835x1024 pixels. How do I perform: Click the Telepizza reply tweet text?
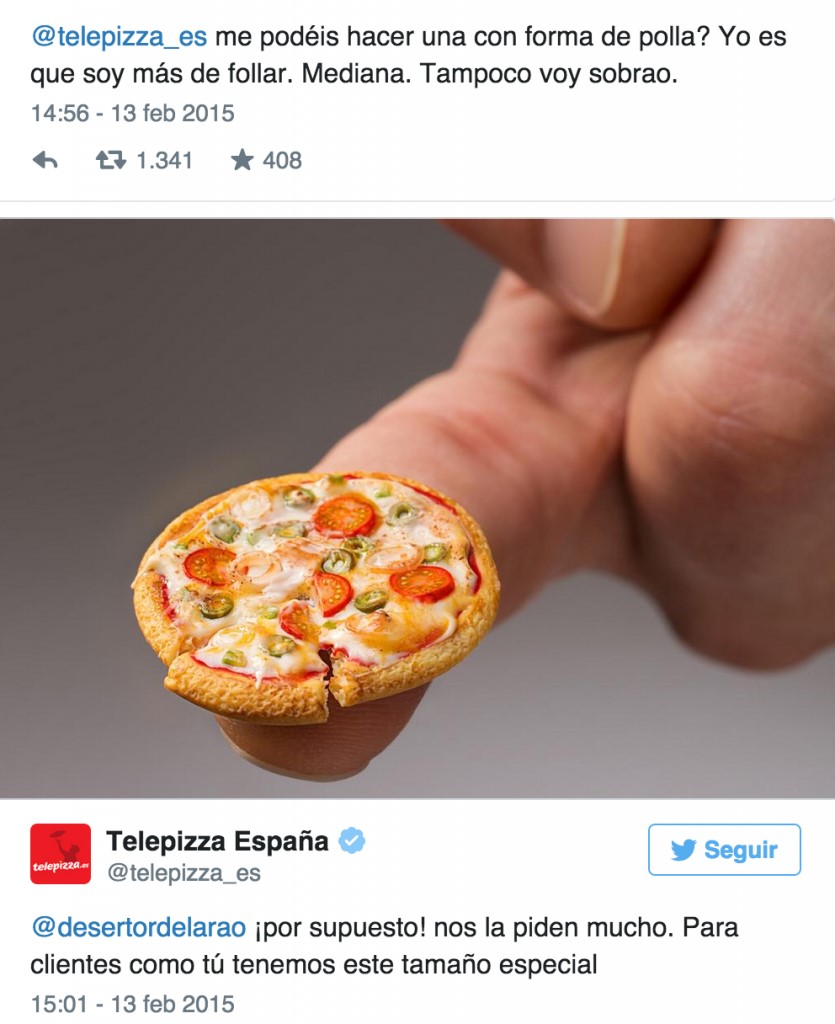(x=384, y=946)
